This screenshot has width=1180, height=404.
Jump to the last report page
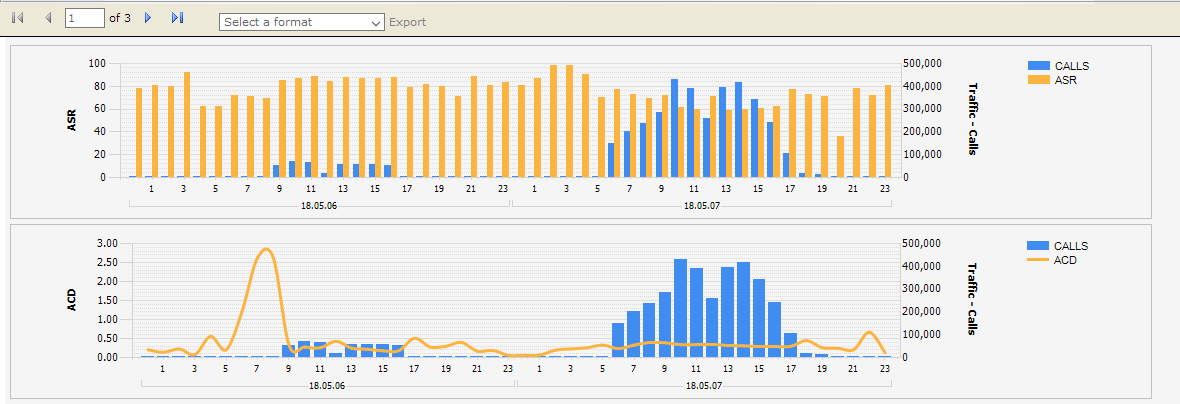[177, 19]
